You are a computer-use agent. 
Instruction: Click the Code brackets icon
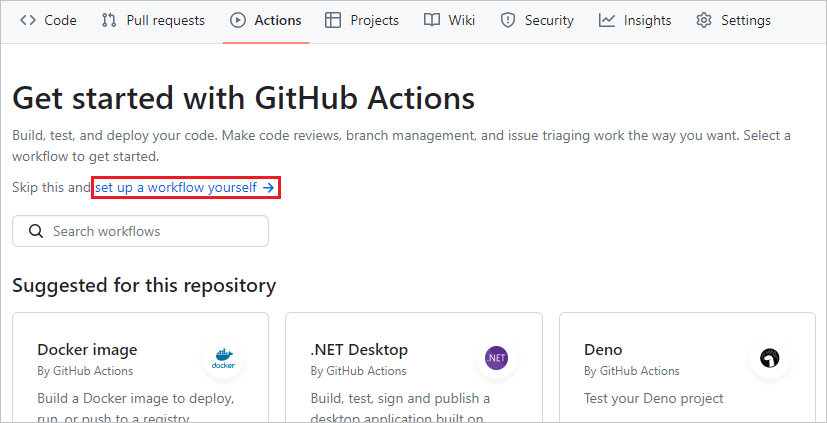click(x=28, y=20)
